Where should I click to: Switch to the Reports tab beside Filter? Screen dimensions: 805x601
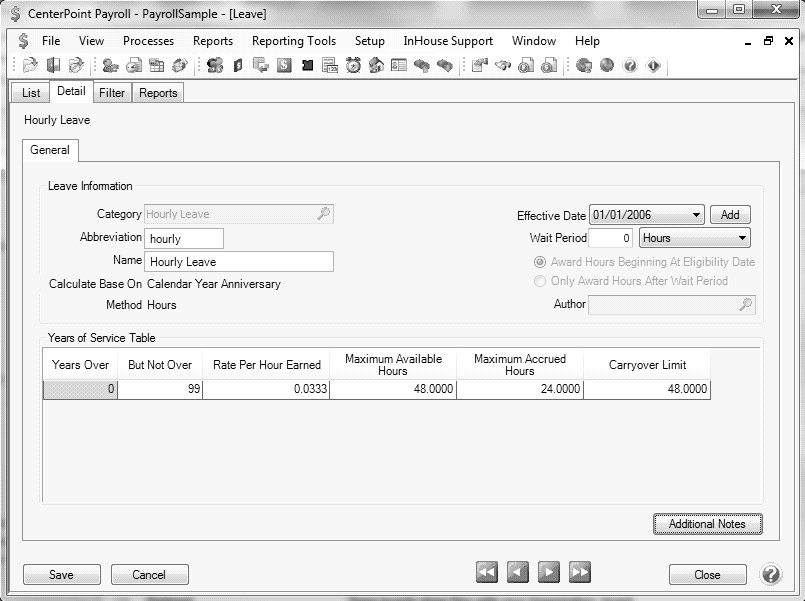[158, 92]
